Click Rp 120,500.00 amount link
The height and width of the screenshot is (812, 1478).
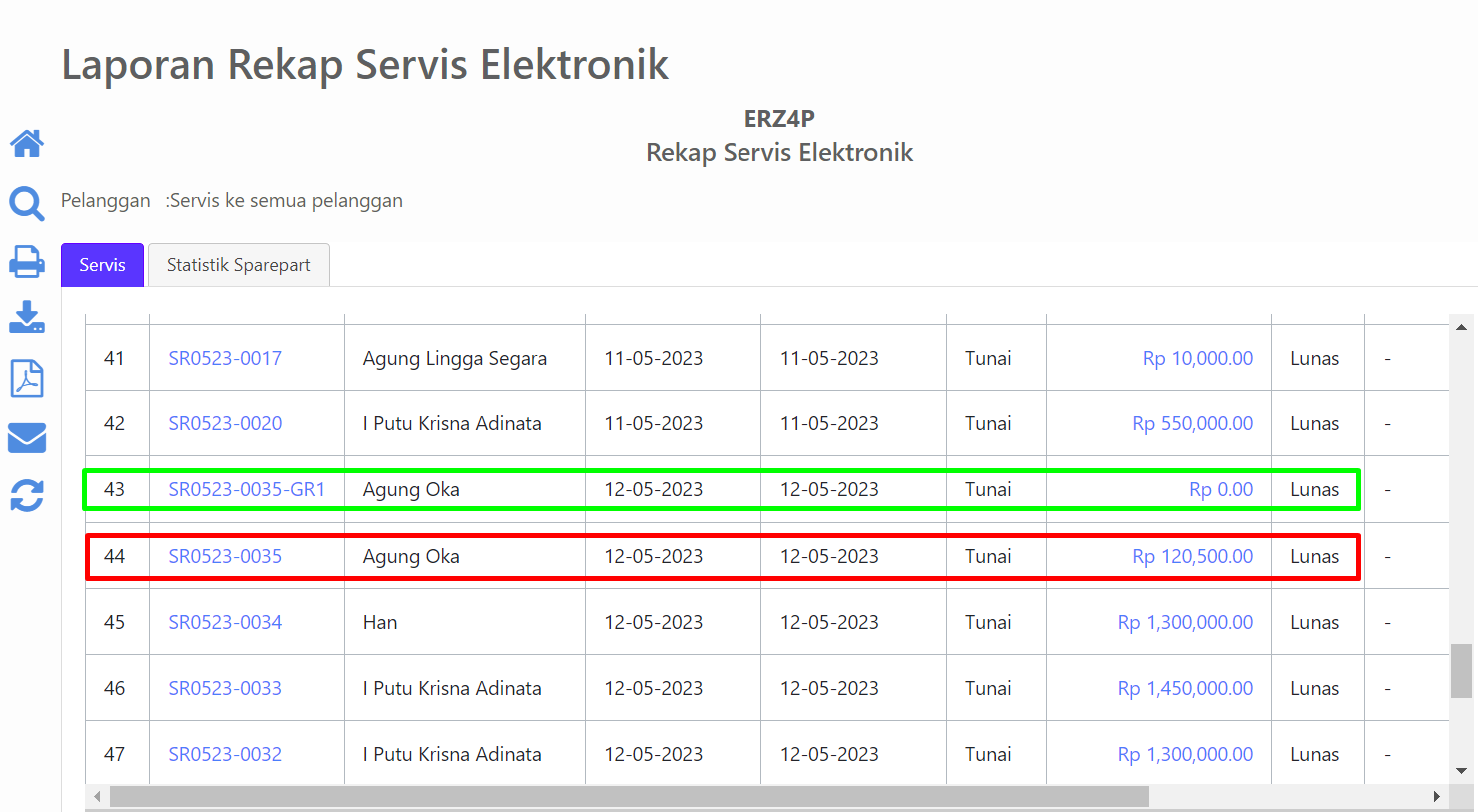click(1192, 556)
